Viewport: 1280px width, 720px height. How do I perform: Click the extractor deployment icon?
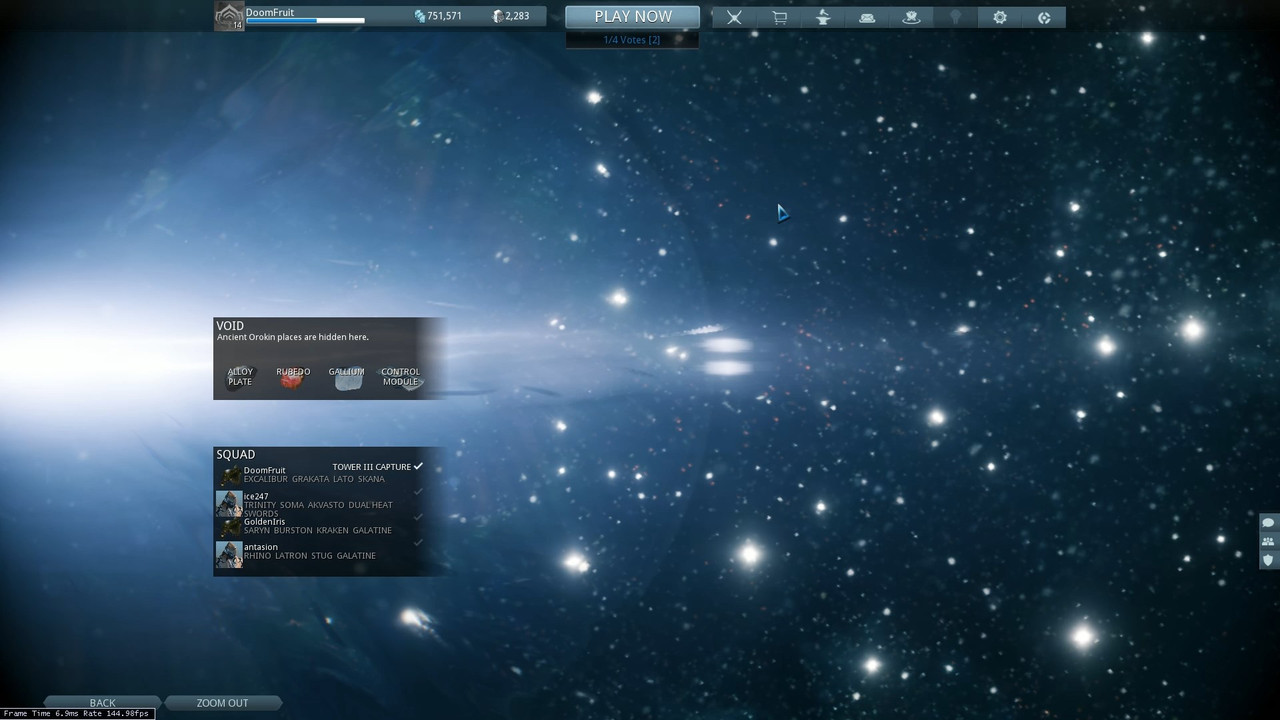(x=911, y=17)
